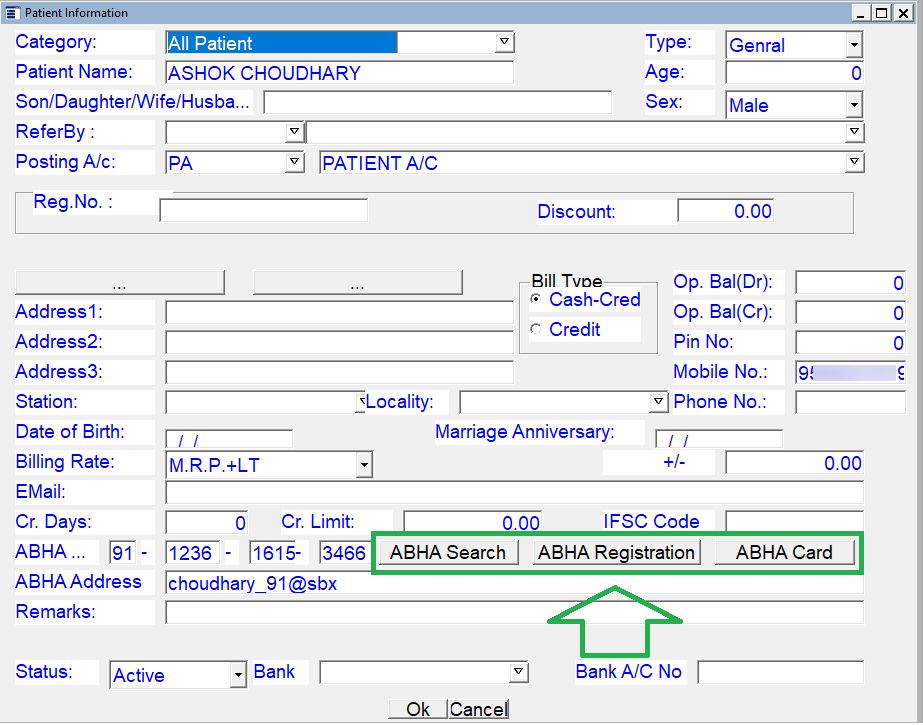Confirm with the Ok button

pos(418,709)
